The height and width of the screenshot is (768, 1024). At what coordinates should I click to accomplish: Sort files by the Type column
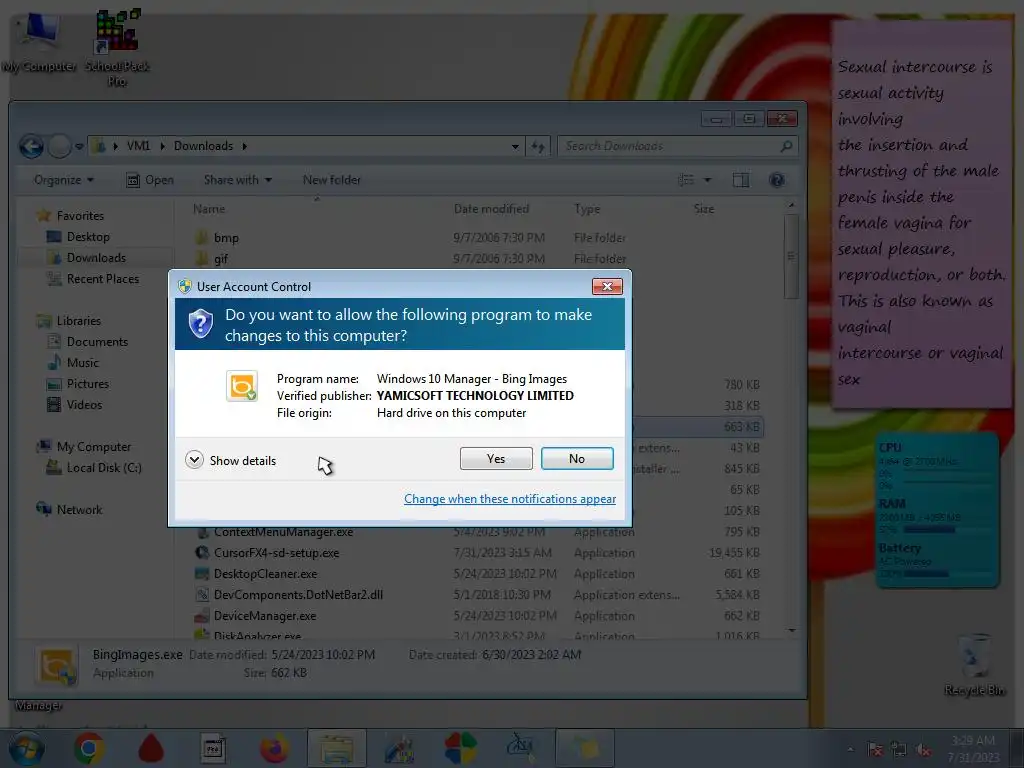pyautogui.click(x=587, y=209)
